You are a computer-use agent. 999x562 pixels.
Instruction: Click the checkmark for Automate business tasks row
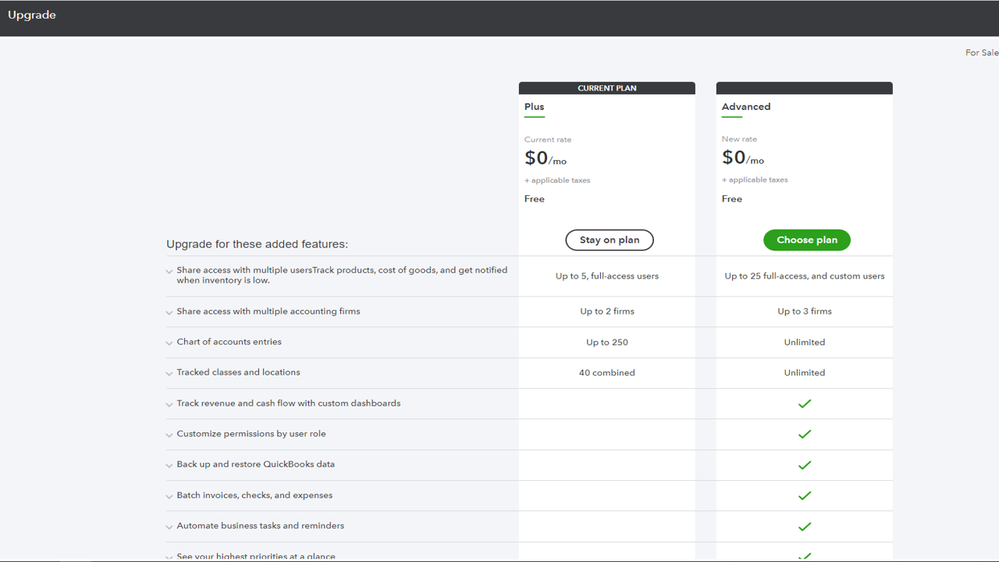[804, 526]
